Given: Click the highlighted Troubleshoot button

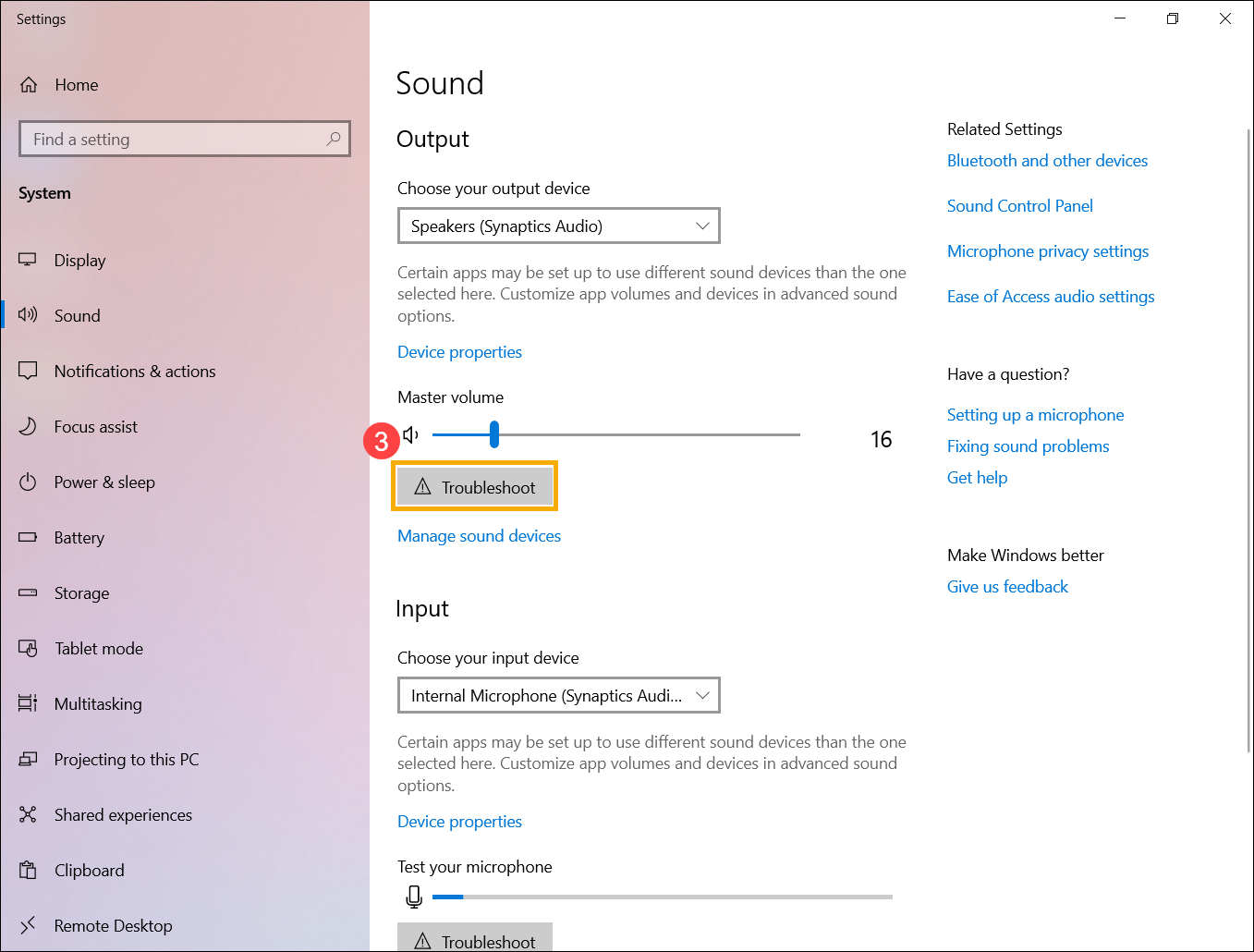Looking at the screenshot, I should [474, 486].
